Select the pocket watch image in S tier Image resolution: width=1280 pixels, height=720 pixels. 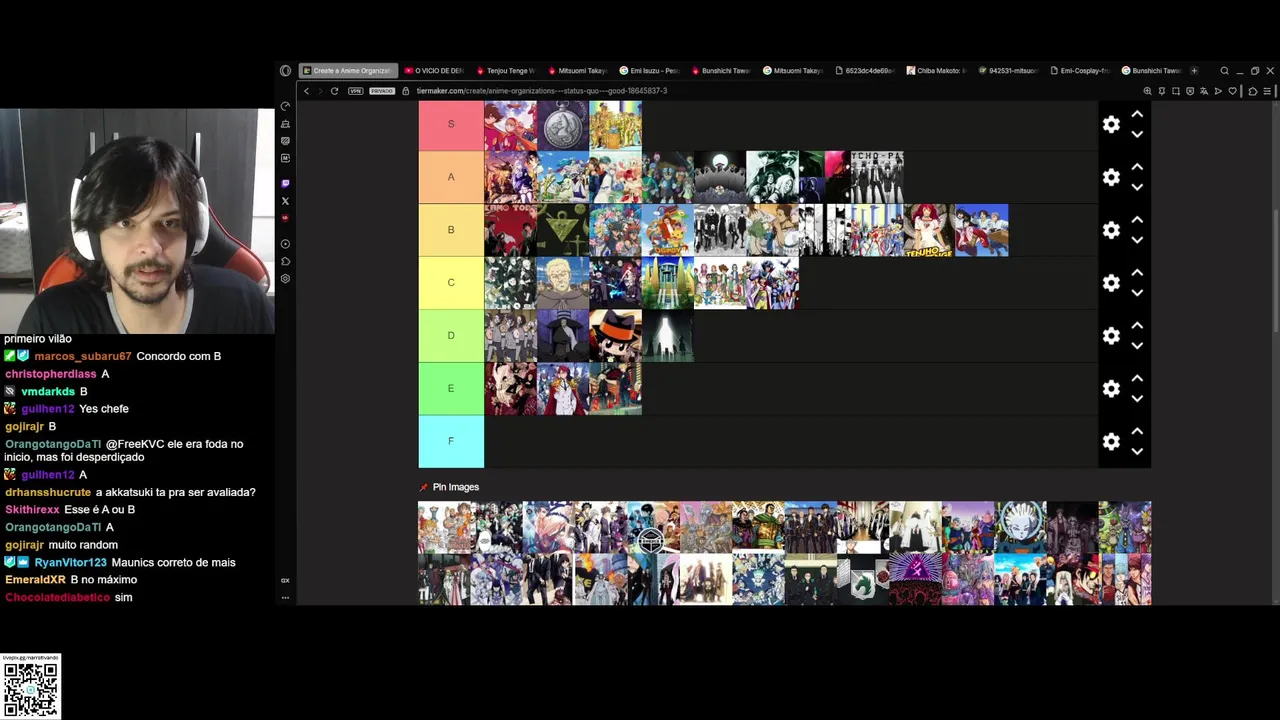(563, 125)
